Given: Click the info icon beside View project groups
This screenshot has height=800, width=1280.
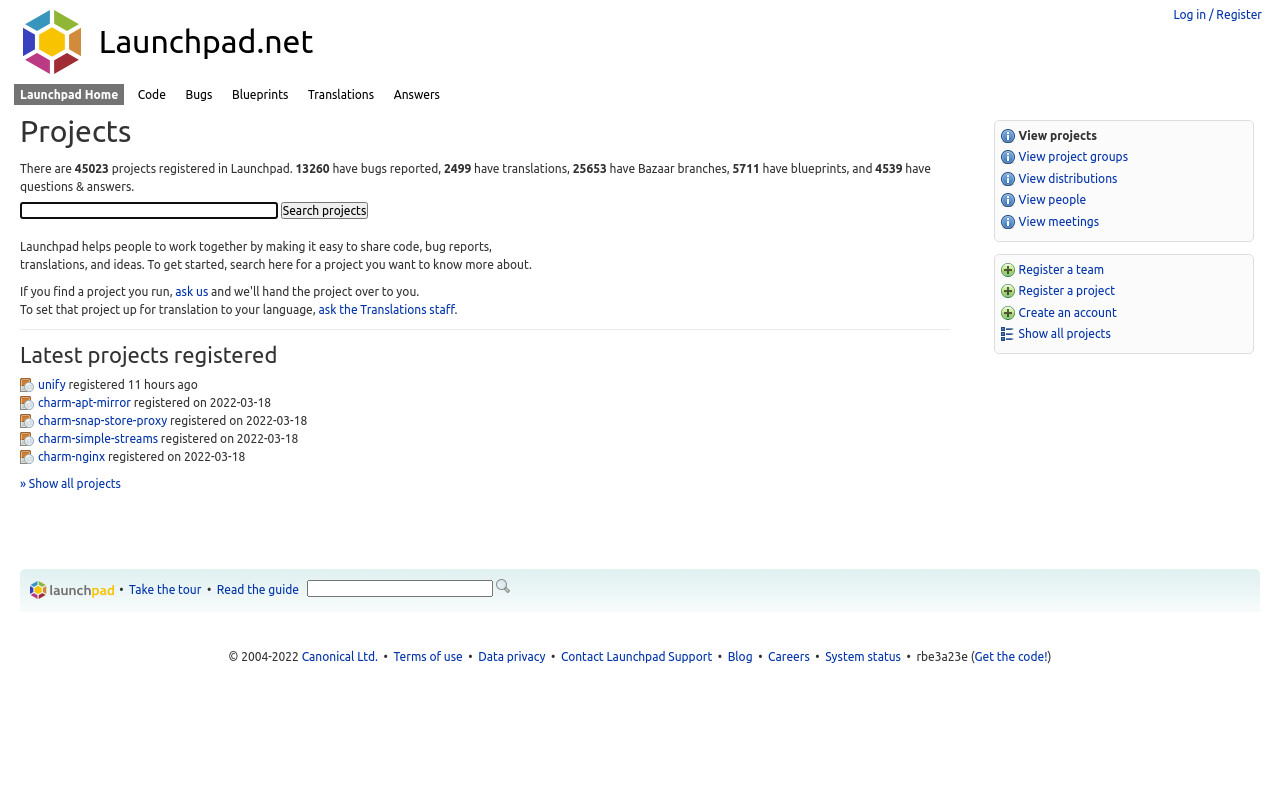Looking at the screenshot, I should click(x=1008, y=157).
